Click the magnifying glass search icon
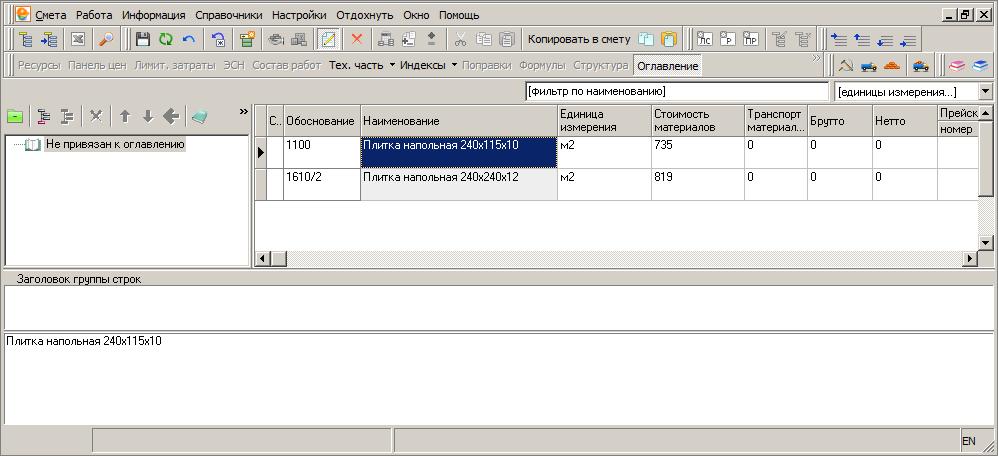Viewport: 998px width, 456px height. tap(106, 39)
